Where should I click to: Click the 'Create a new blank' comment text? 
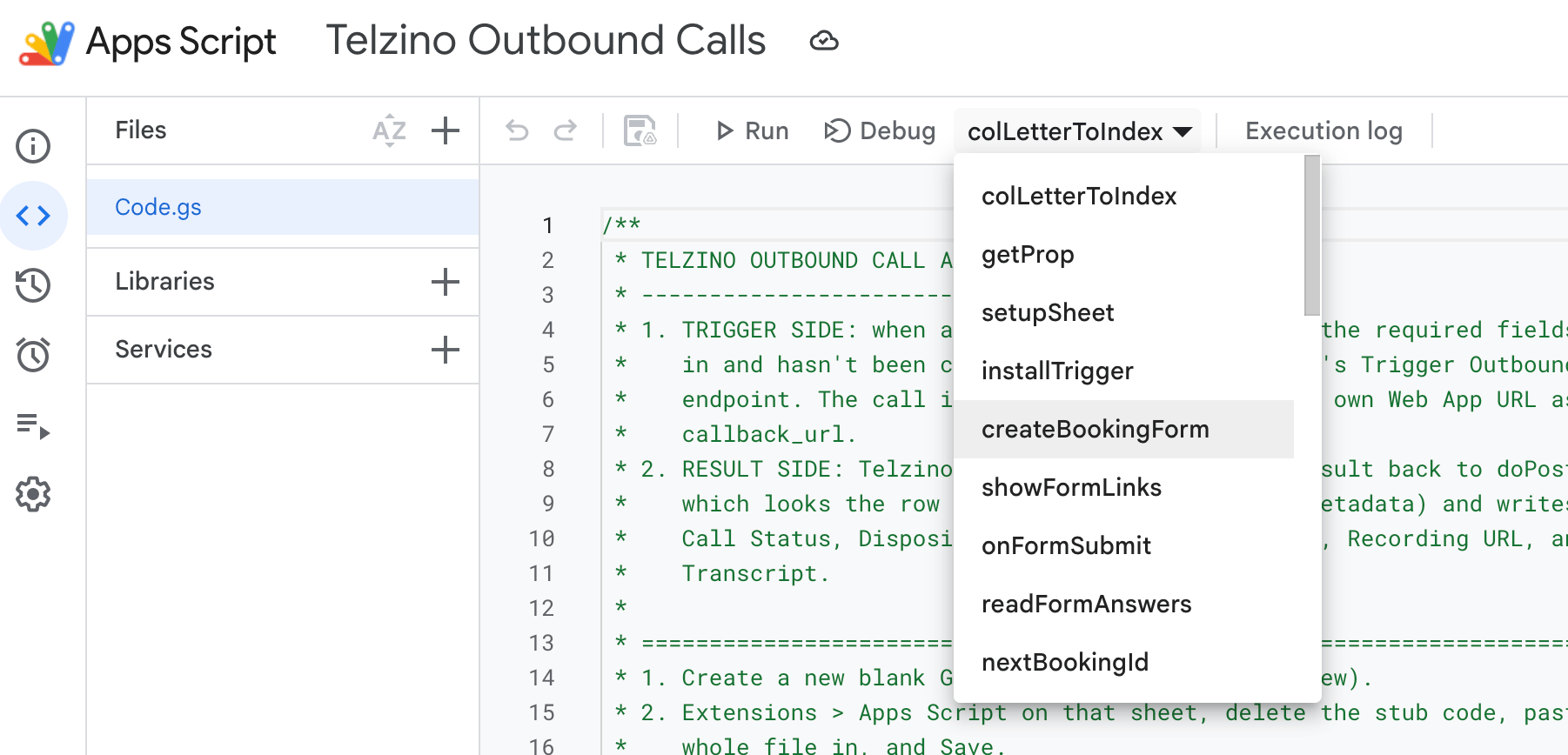(803, 678)
